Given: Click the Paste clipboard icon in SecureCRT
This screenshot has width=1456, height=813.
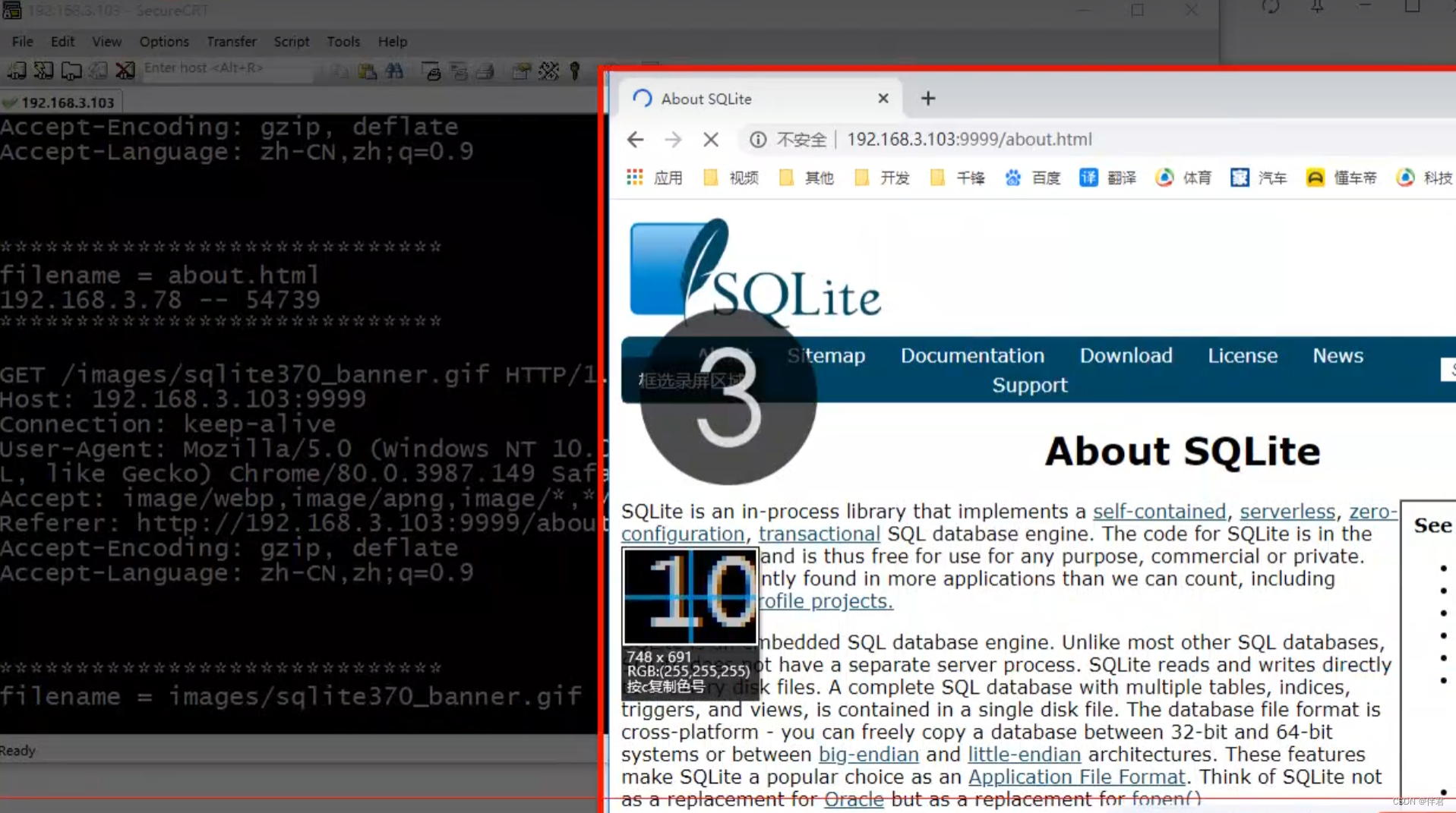Looking at the screenshot, I should tap(368, 71).
